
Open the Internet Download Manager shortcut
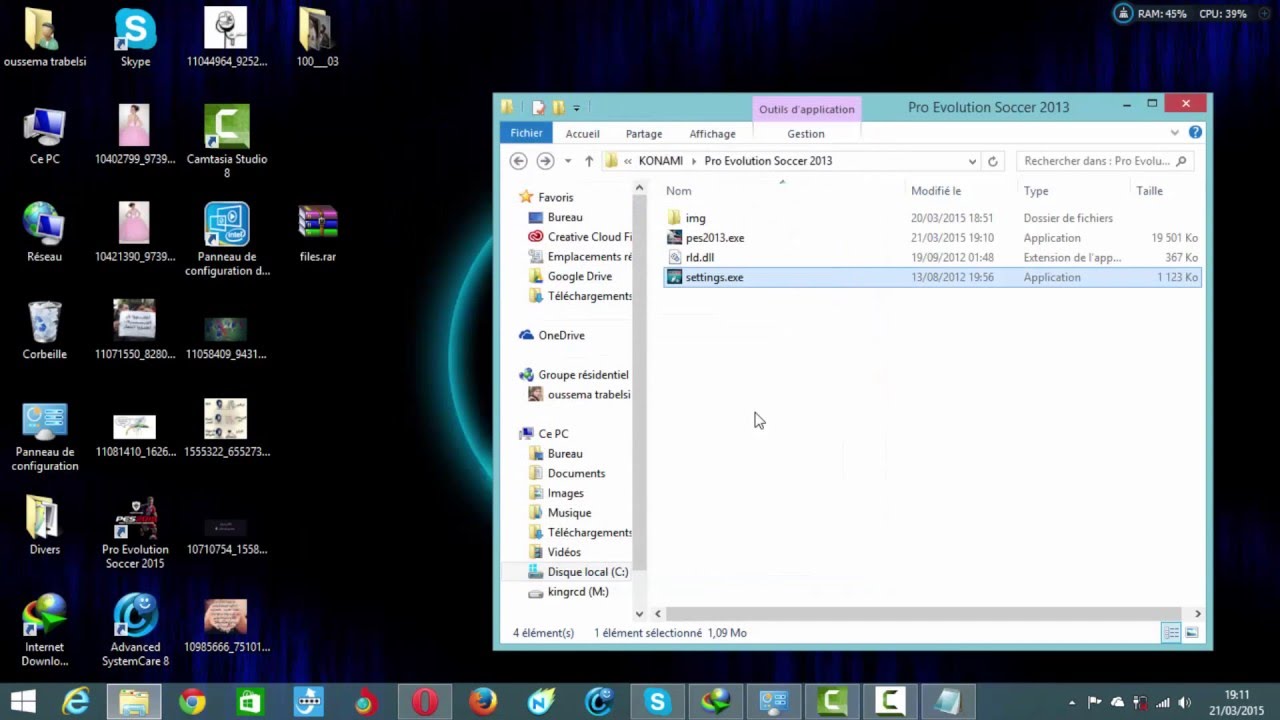45,631
